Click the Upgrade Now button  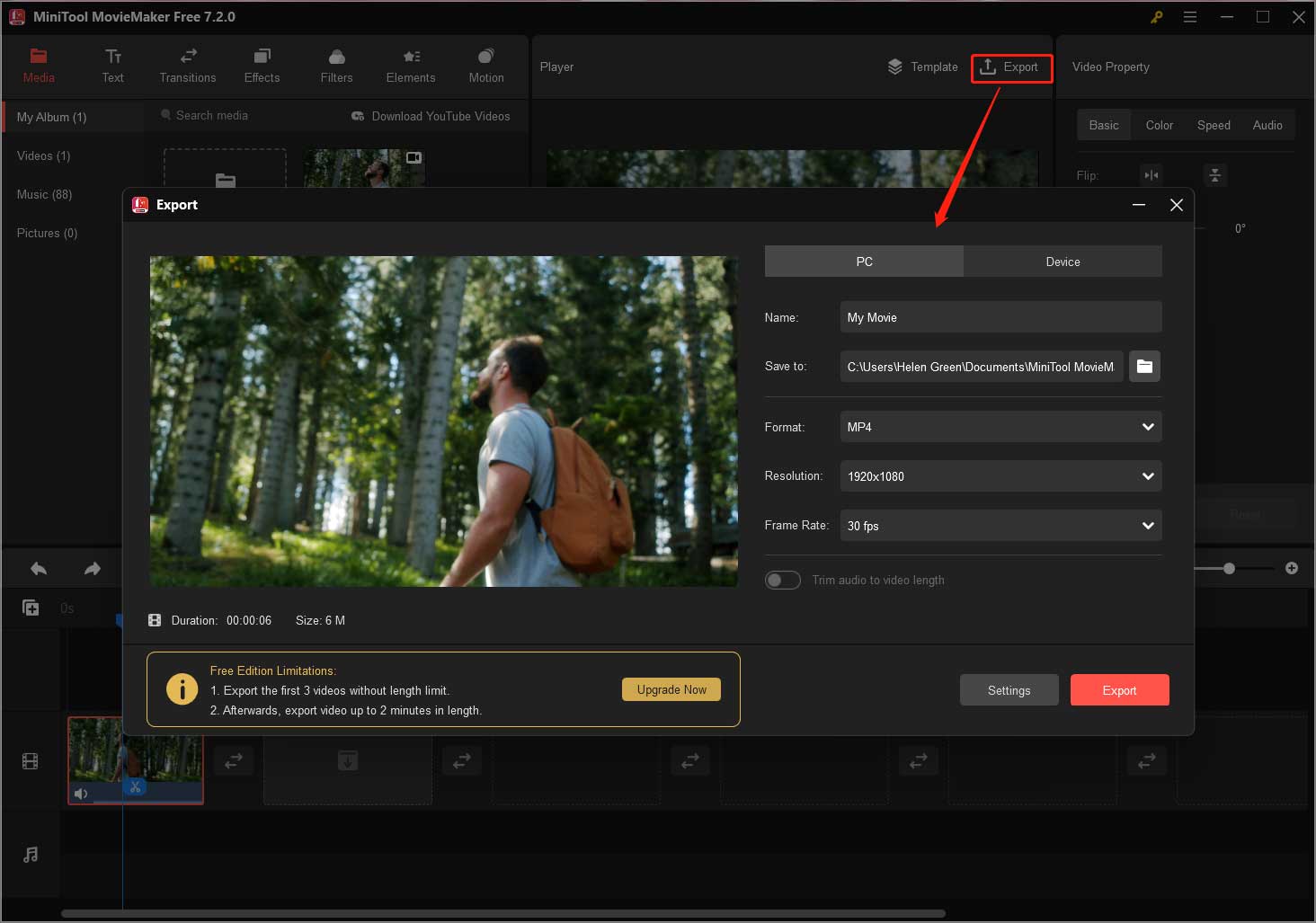click(x=671, y=689)
